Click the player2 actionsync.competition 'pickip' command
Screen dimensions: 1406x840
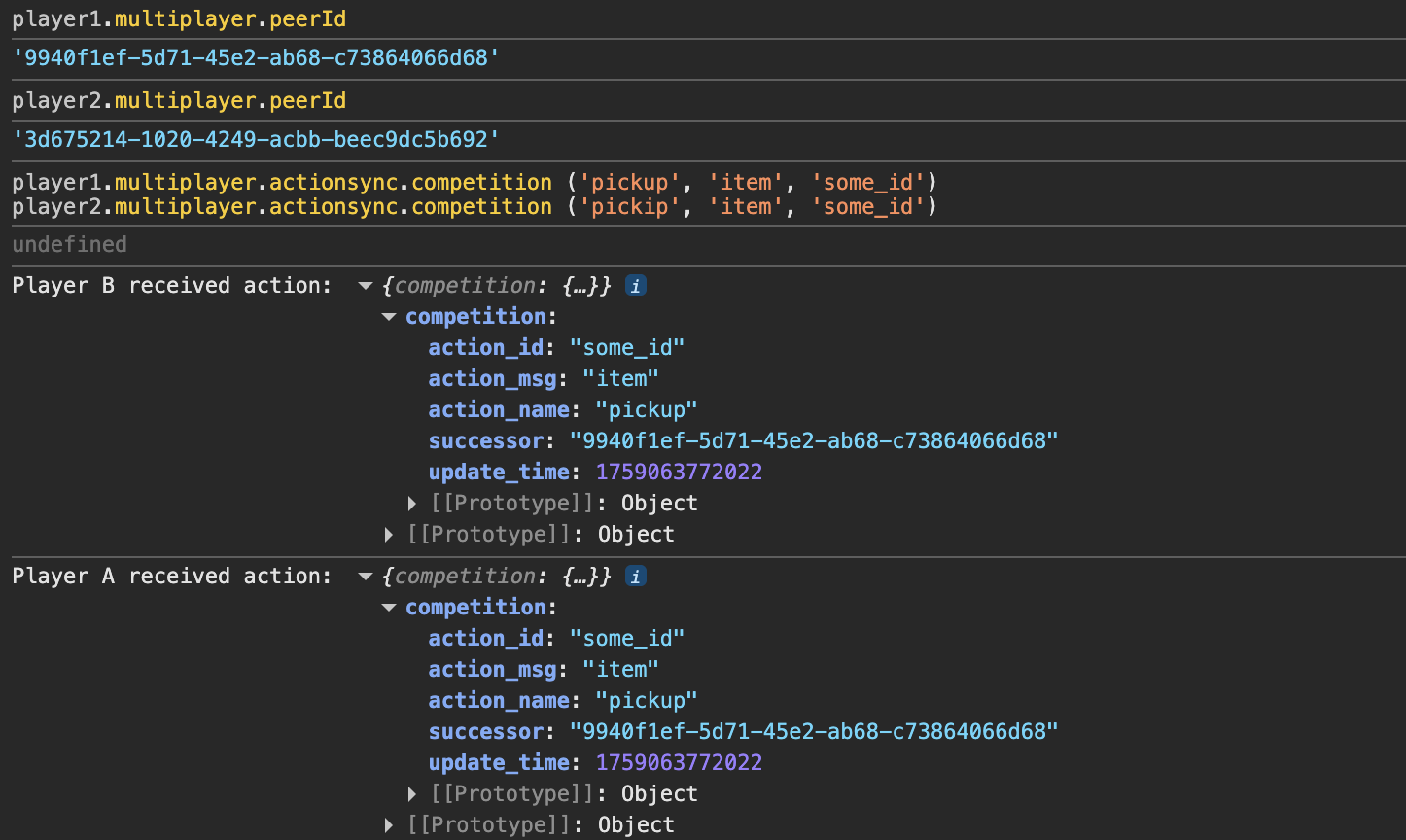click(x=474, y=207)
